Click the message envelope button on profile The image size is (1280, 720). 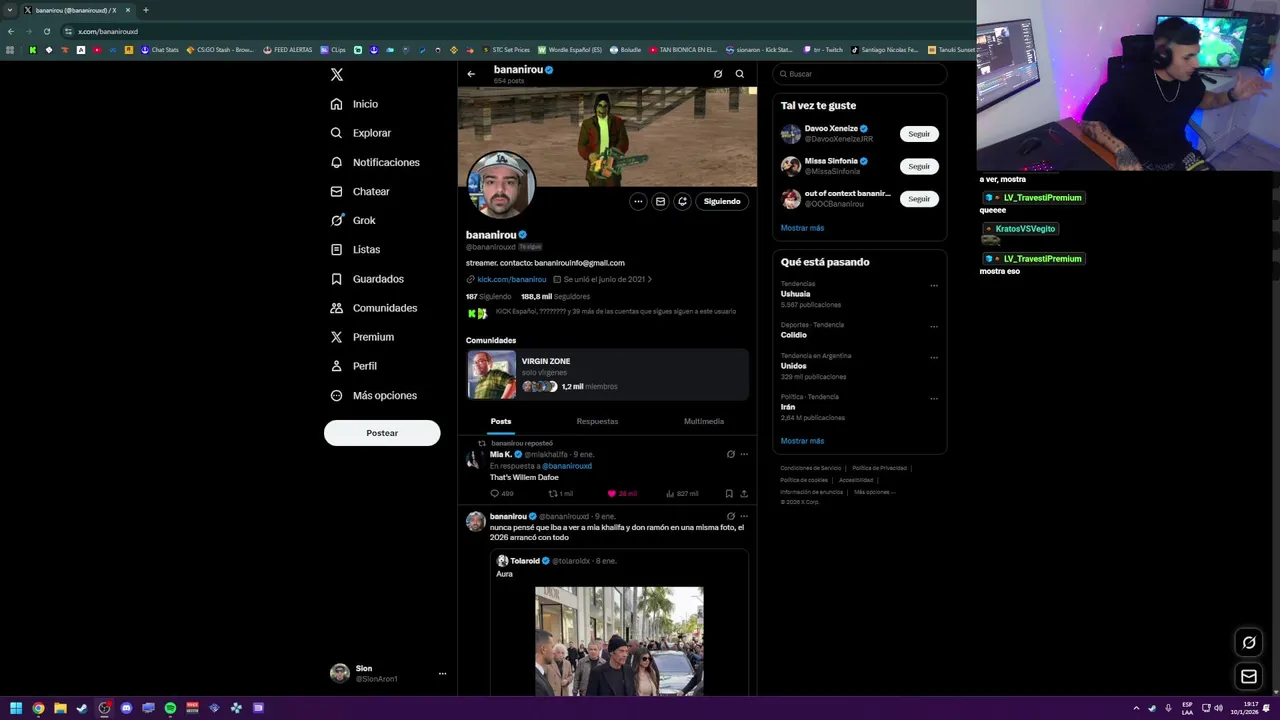coord(660,201)
